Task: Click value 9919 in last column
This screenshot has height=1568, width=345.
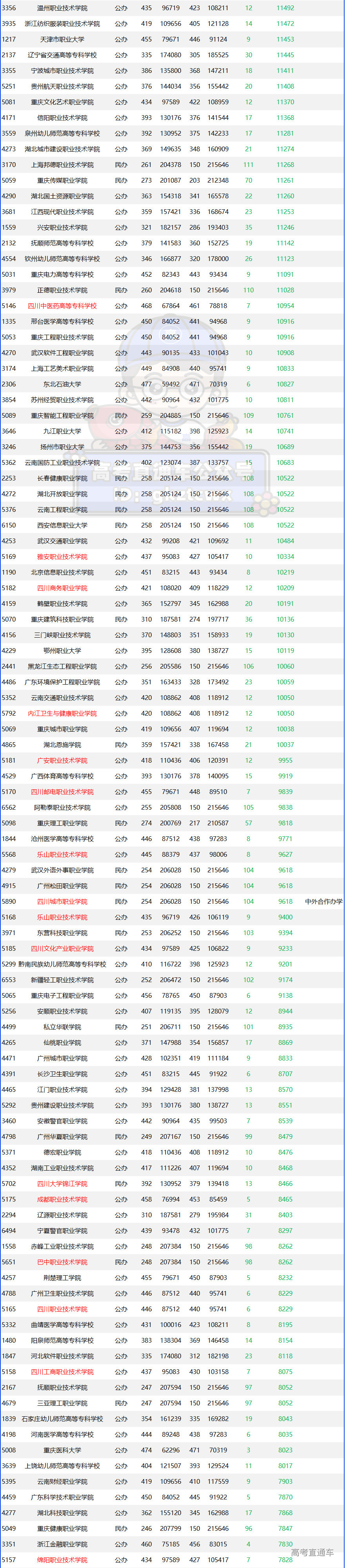Action: [285, 777]
